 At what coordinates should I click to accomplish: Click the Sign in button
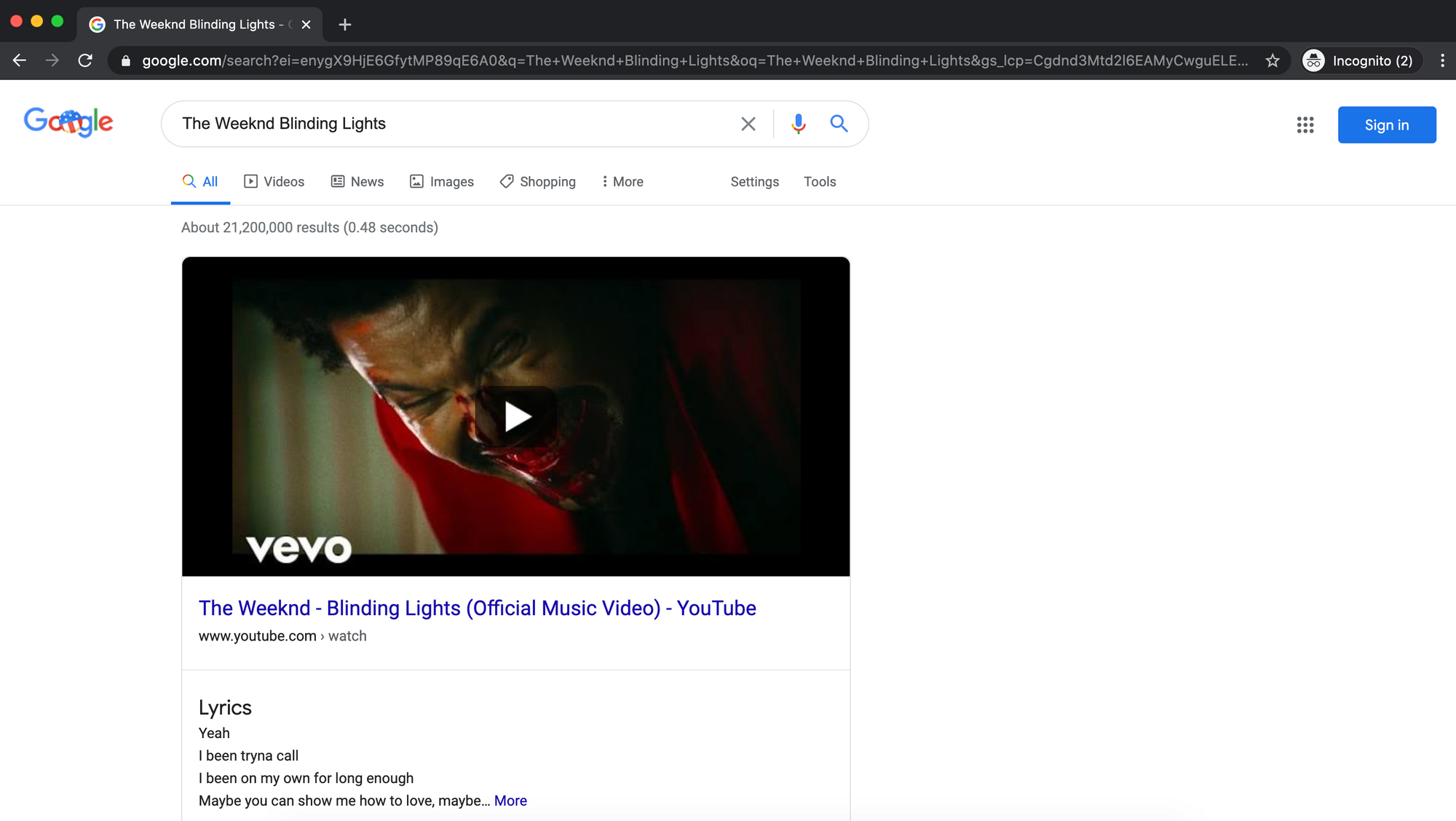(1387, 125)
